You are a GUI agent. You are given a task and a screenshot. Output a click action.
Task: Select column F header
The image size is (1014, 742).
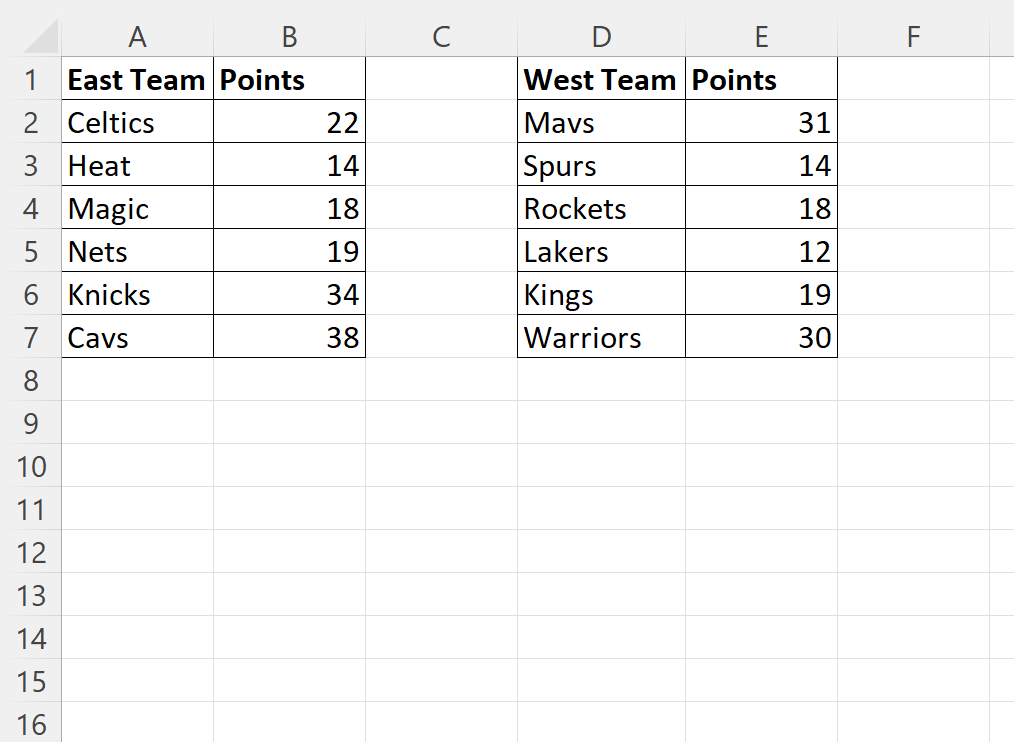point(913,37)
